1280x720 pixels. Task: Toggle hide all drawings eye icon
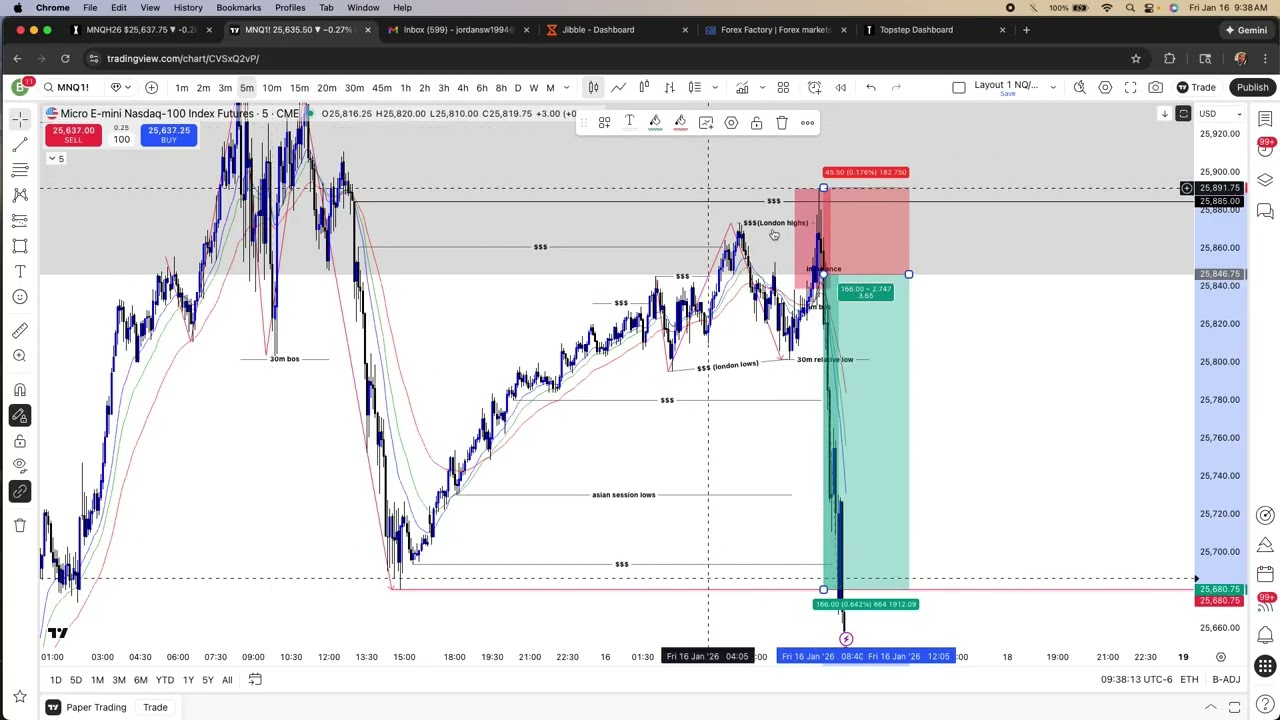pos(20,465)
